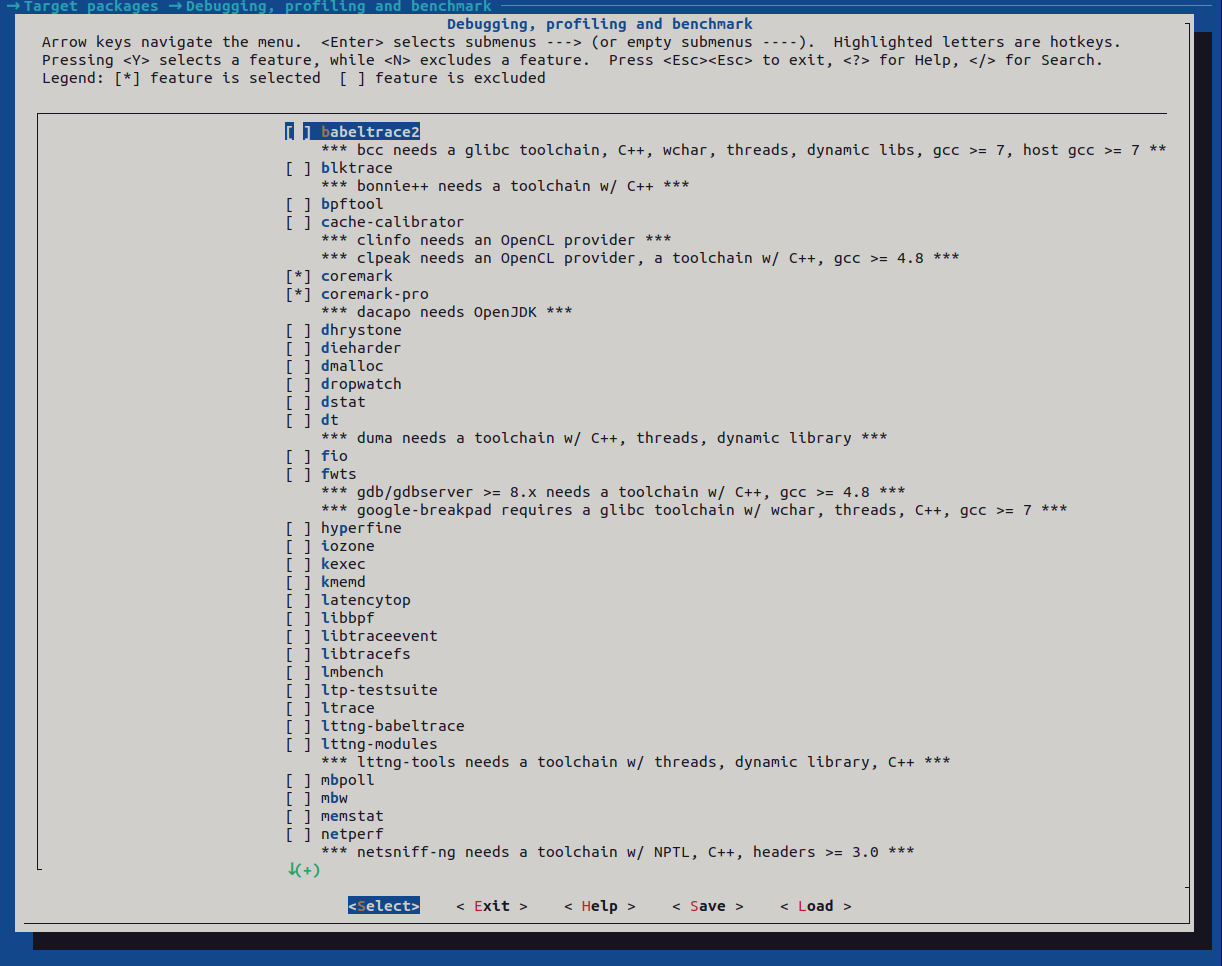Click the duma needs toolchain comment
Screen dimensions: 1222x966
604,438
